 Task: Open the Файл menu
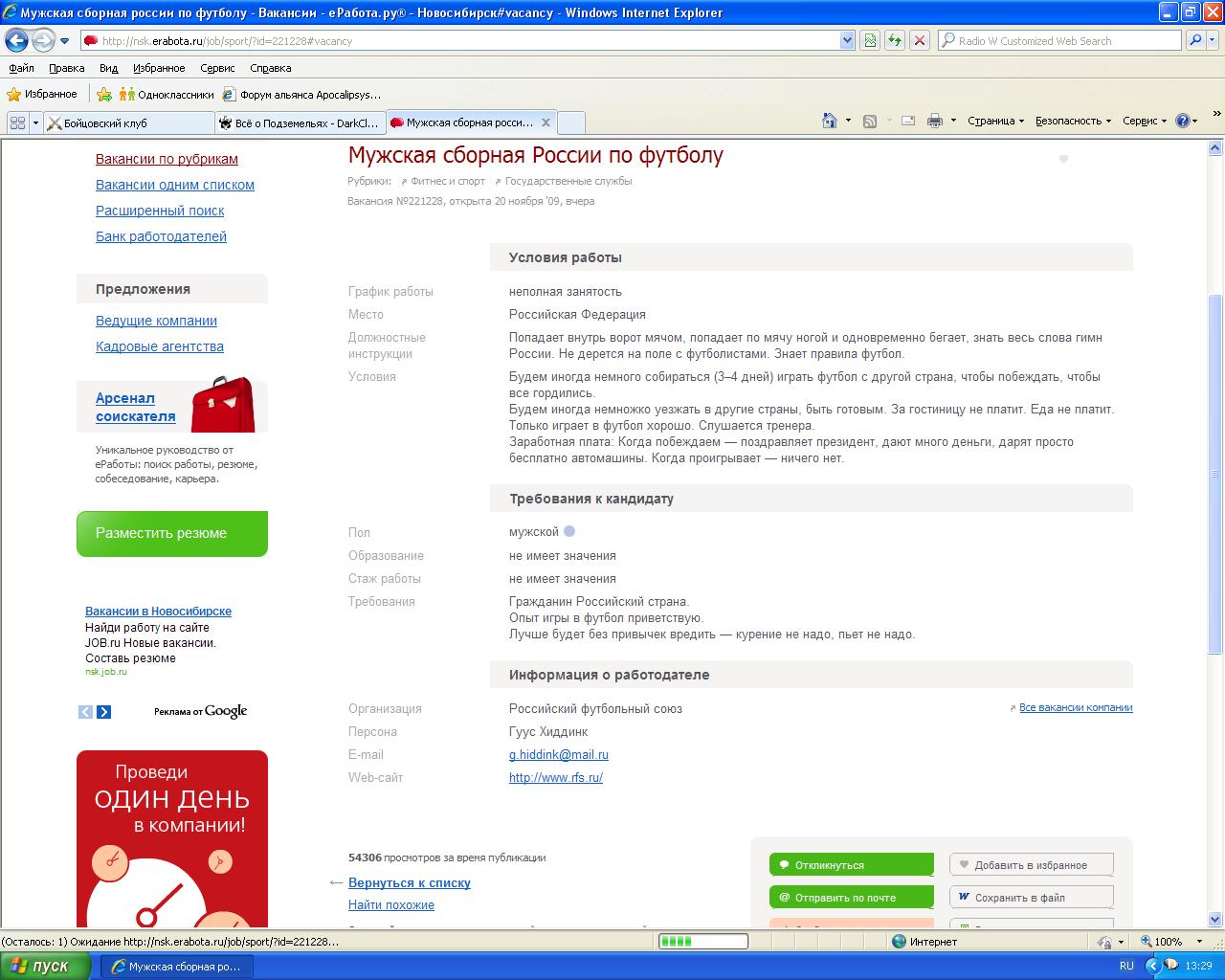click(21, 68)
